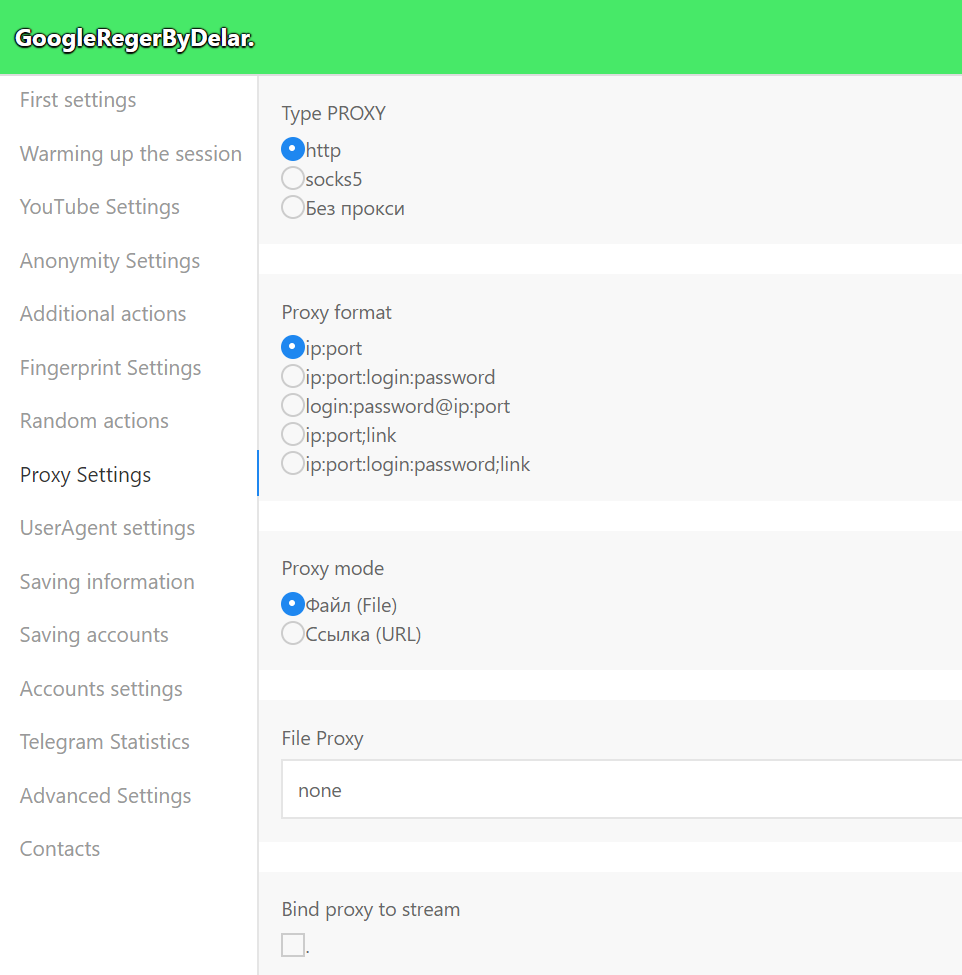Open YouTube Settings section
This screenshot has height=975, width=962.
coord(99,207)
